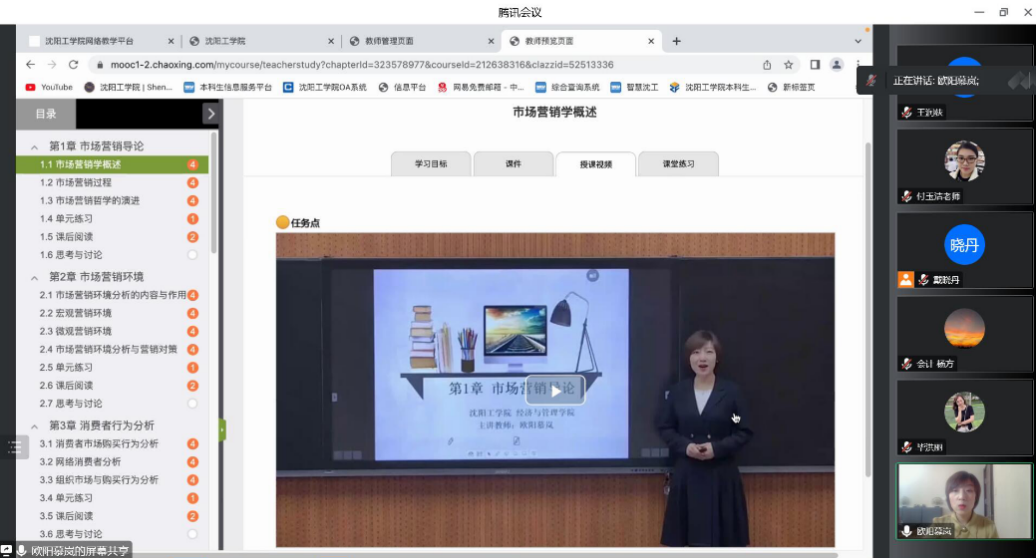Viewport: 1036px width, 558px height.
Task: Play the lecture video
Action: [x=556, y=391]
